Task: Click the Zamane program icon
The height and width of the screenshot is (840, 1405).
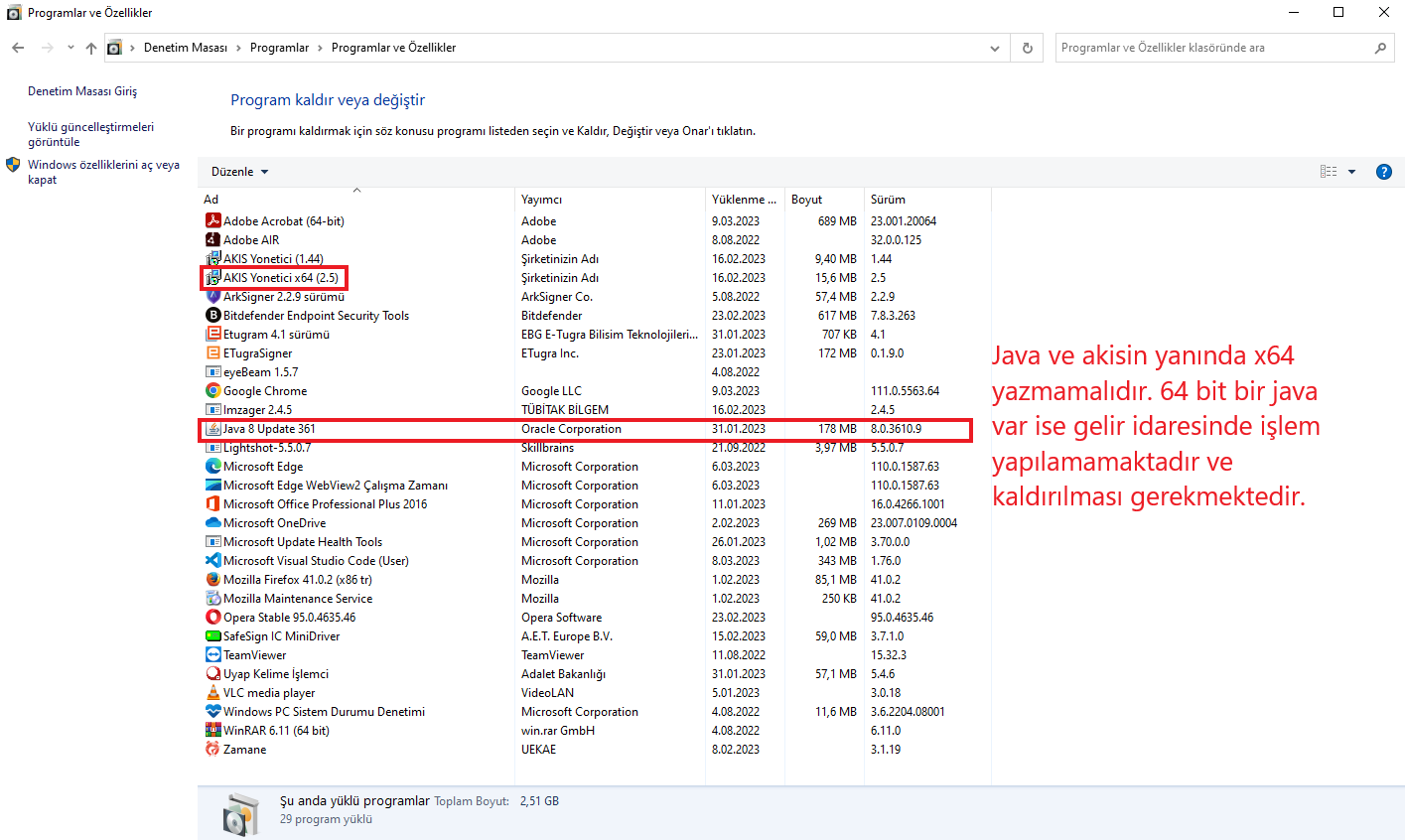Action: pos(212,749)
